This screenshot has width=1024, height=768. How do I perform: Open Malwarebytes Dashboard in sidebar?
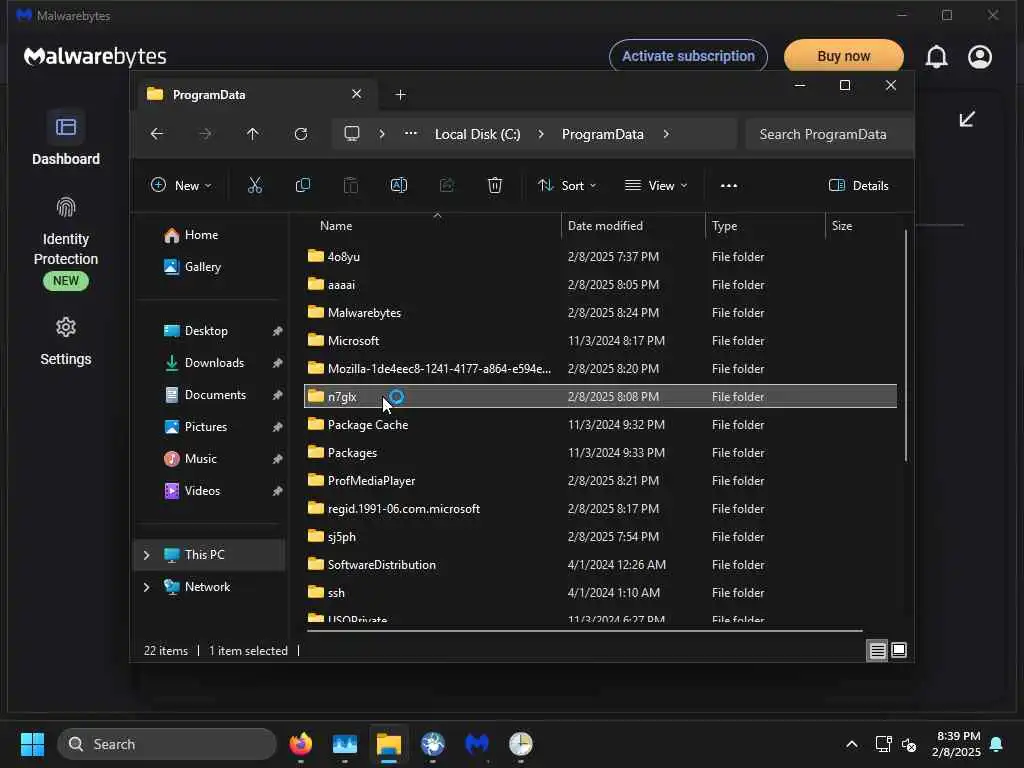pos(65,138)
